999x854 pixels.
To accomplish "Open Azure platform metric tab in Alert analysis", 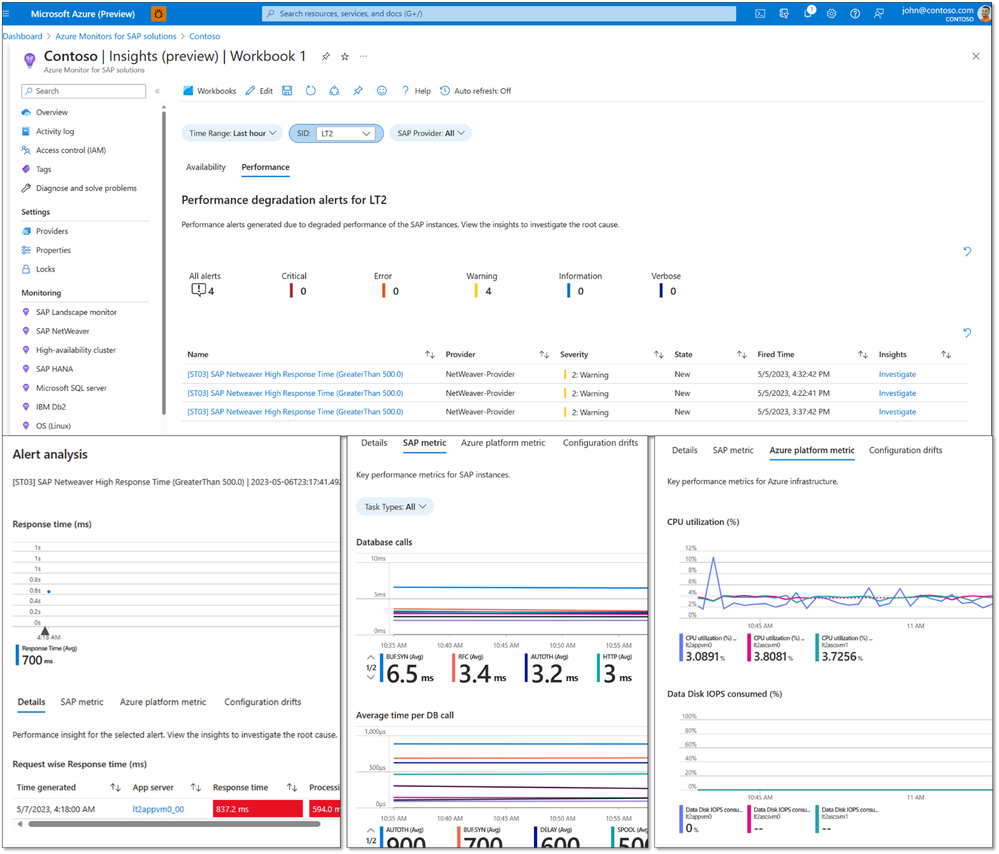I will coord(163,702).
